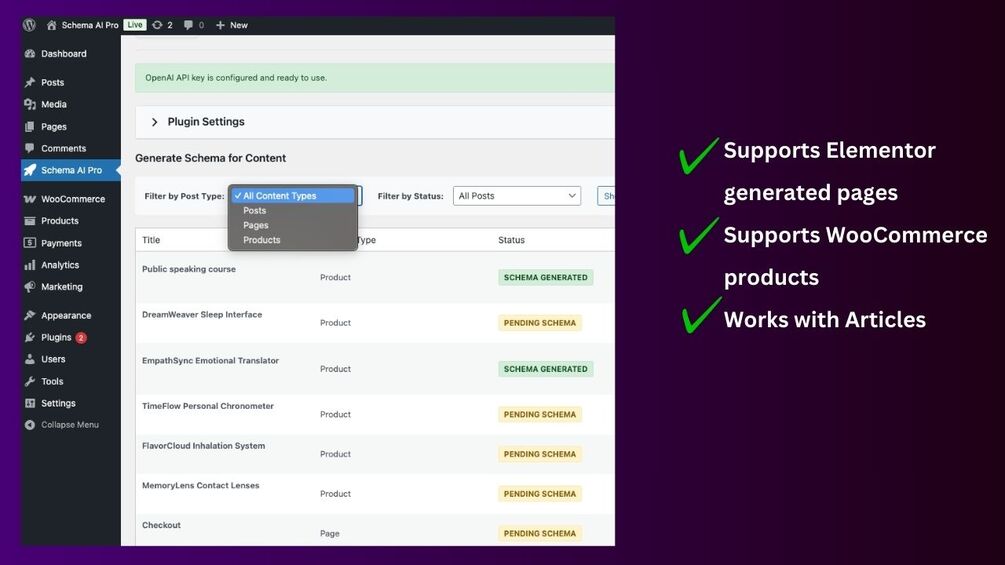This screenshot has height=565, width=1005.
Task: Click "MemoryLens Contact Lenses" title
Action: pyautogui.click(x=201, y=486)
